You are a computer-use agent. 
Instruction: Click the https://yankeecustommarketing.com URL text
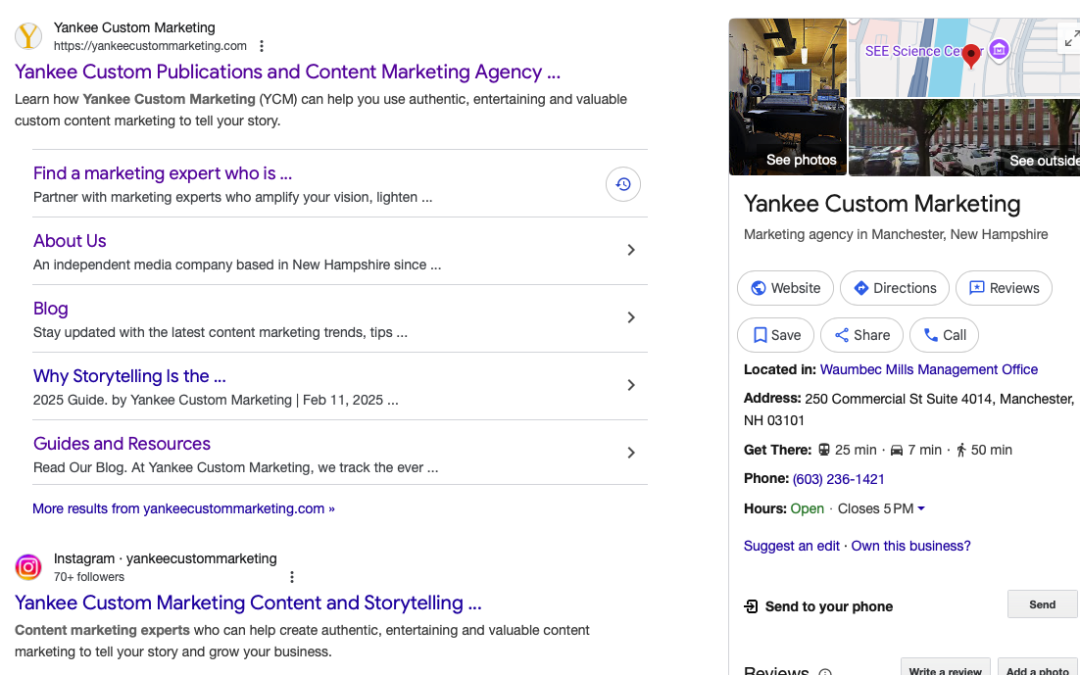(x=150, y=46)
